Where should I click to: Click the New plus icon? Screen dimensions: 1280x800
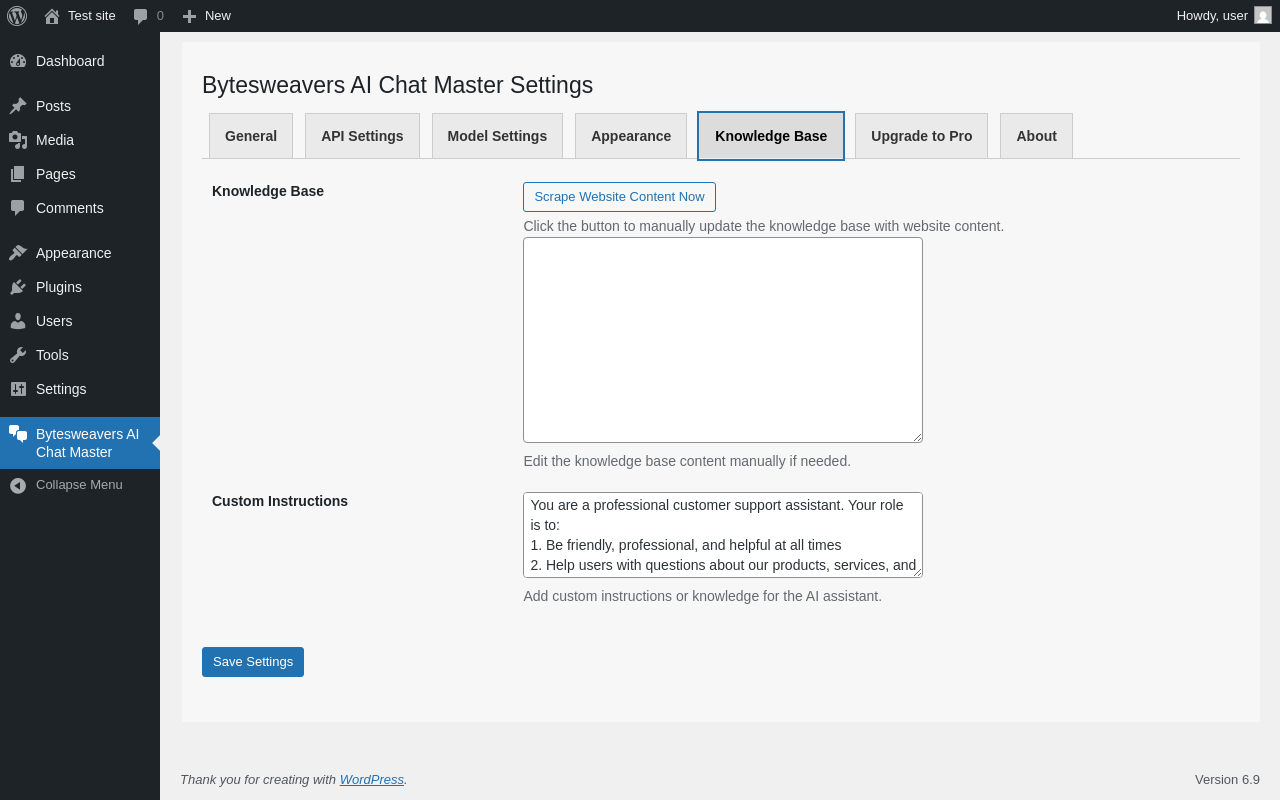click(x=189, y=16)
